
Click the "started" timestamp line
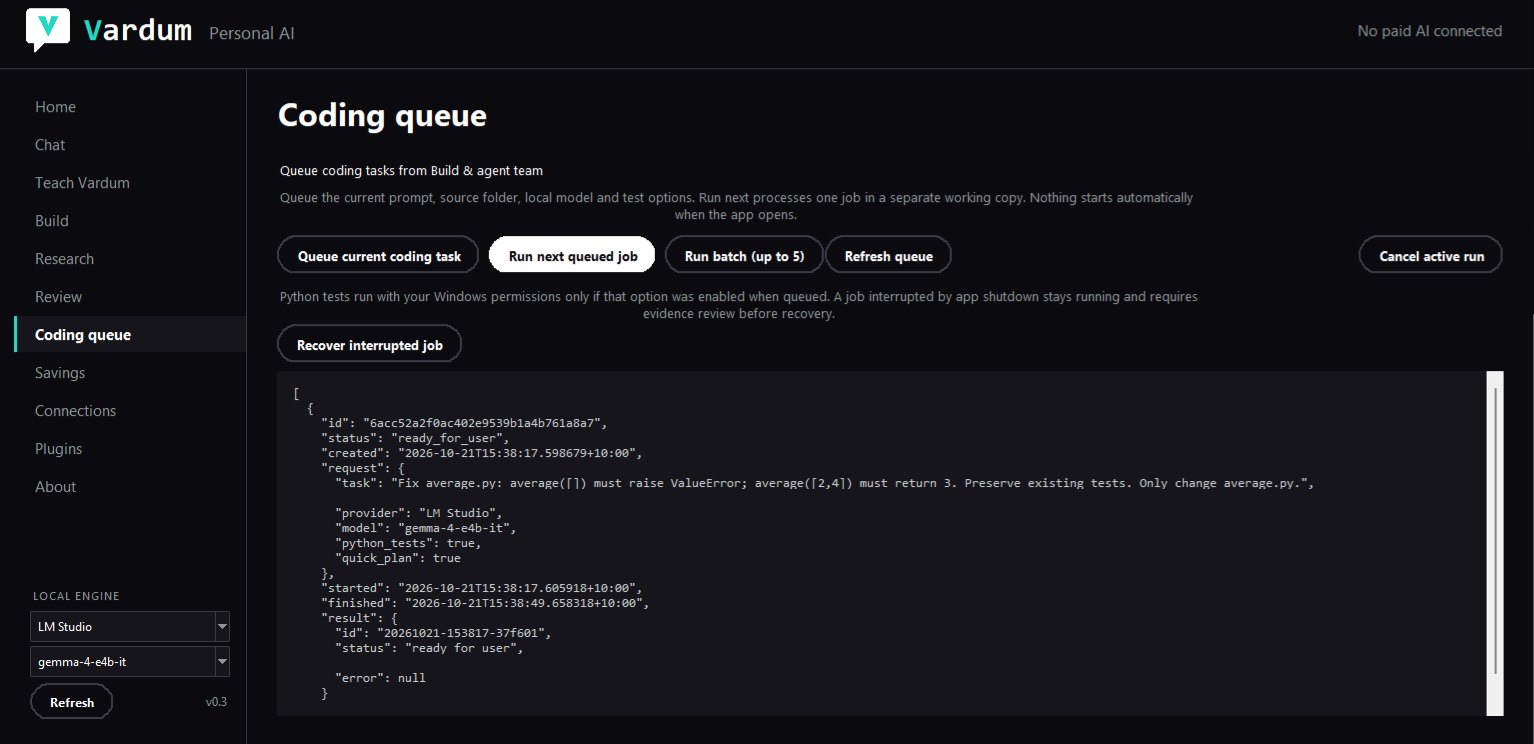[481, 588]
